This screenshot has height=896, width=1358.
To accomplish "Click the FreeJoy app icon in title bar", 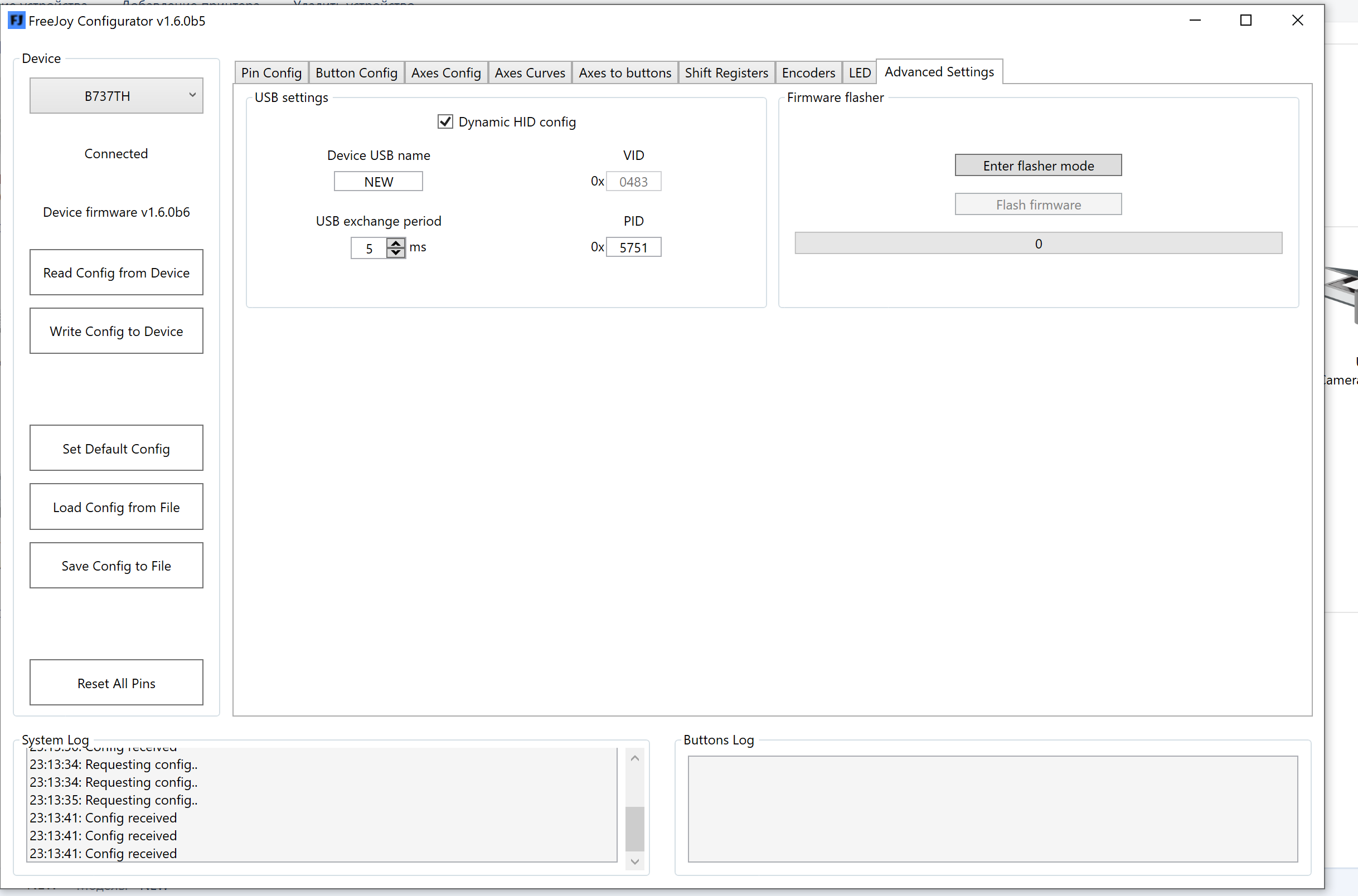I will click(17, 21).
